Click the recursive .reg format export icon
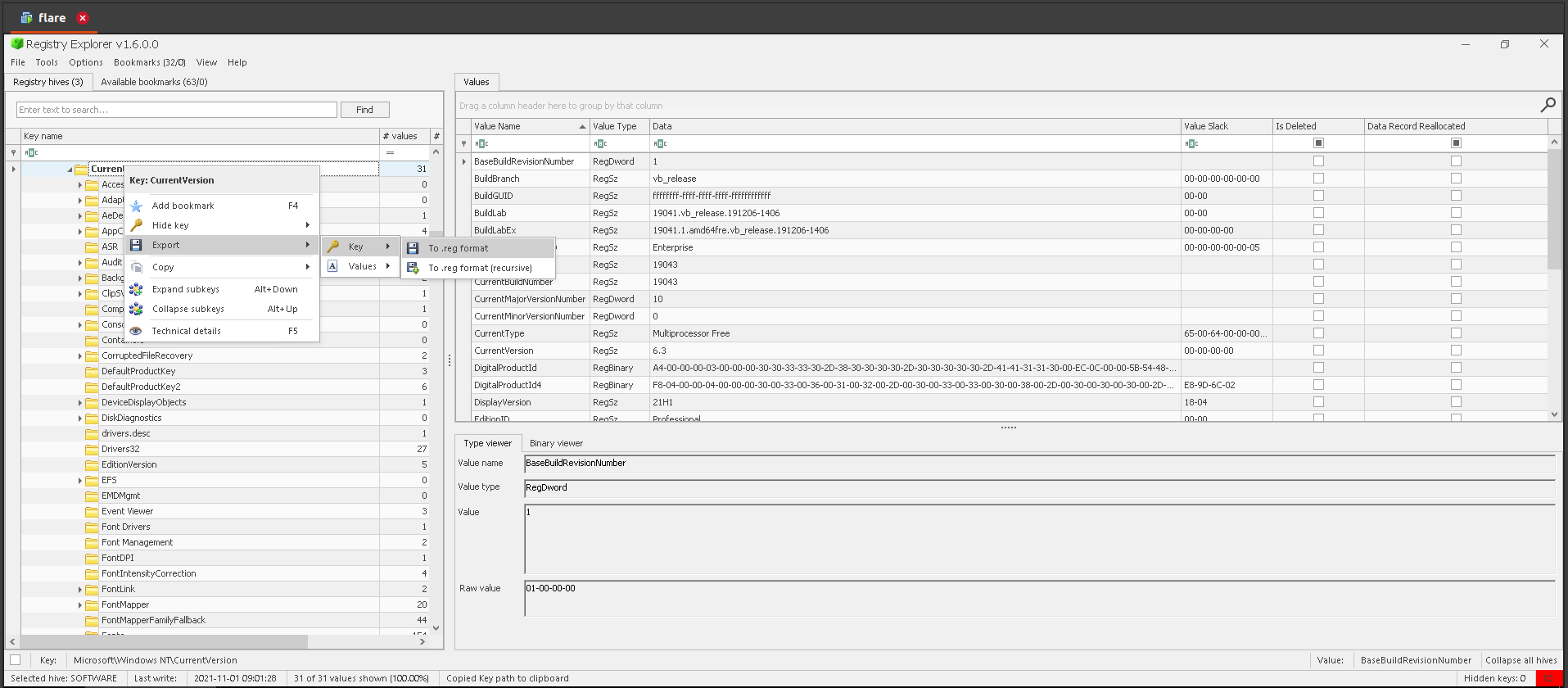The image size is (1568, 688). coord(413,268)
